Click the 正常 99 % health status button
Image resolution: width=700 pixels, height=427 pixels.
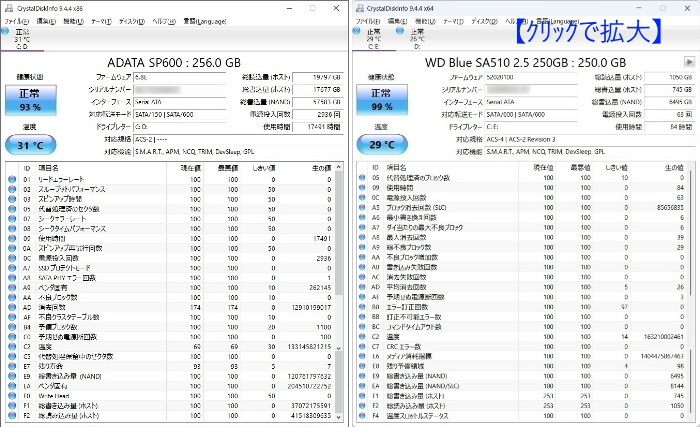pos(382,100)
